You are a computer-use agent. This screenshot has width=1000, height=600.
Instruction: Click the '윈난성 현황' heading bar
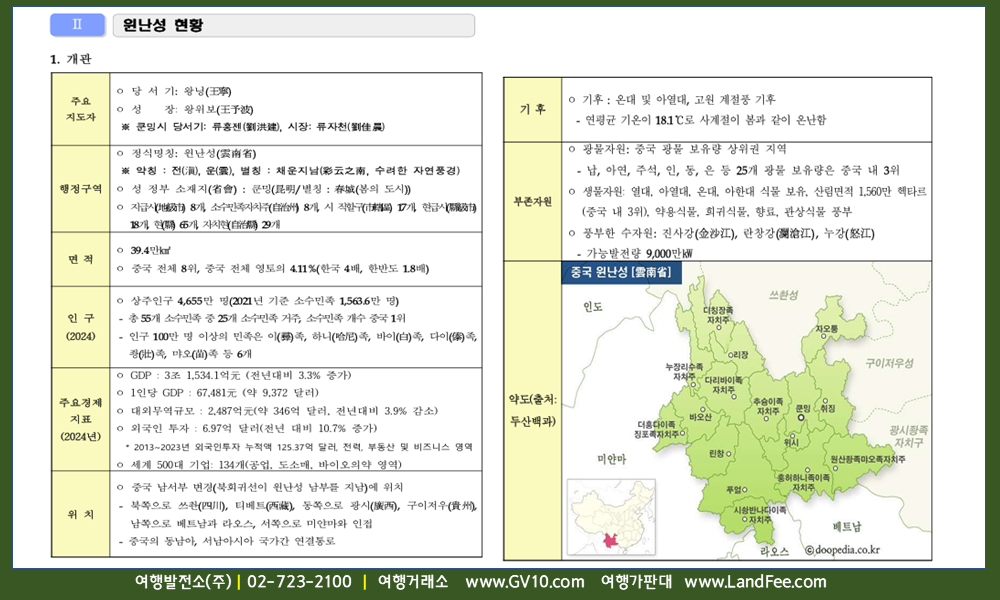[x=293, y=26]
